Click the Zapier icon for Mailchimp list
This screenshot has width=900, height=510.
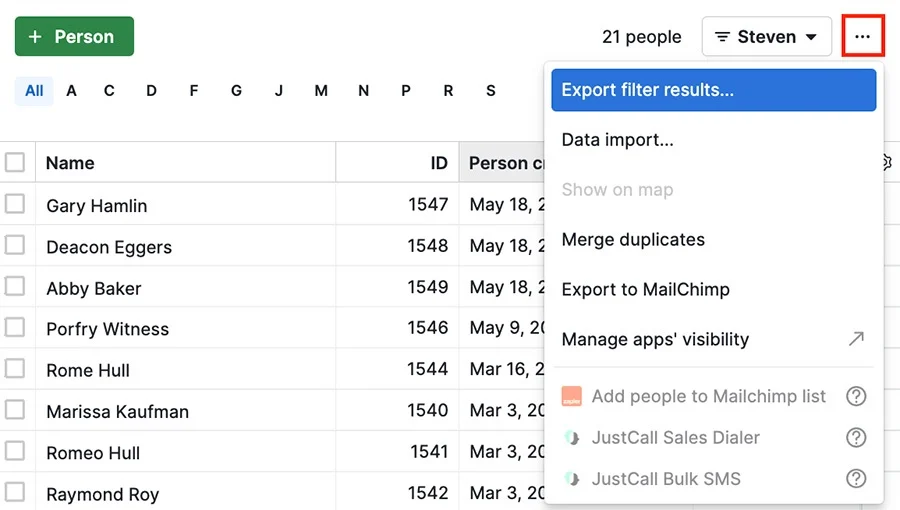point(571,397)
